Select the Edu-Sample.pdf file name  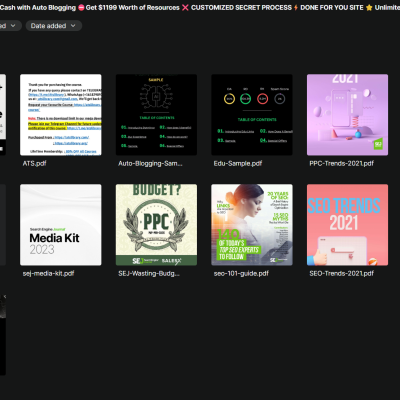coord(238,163)
